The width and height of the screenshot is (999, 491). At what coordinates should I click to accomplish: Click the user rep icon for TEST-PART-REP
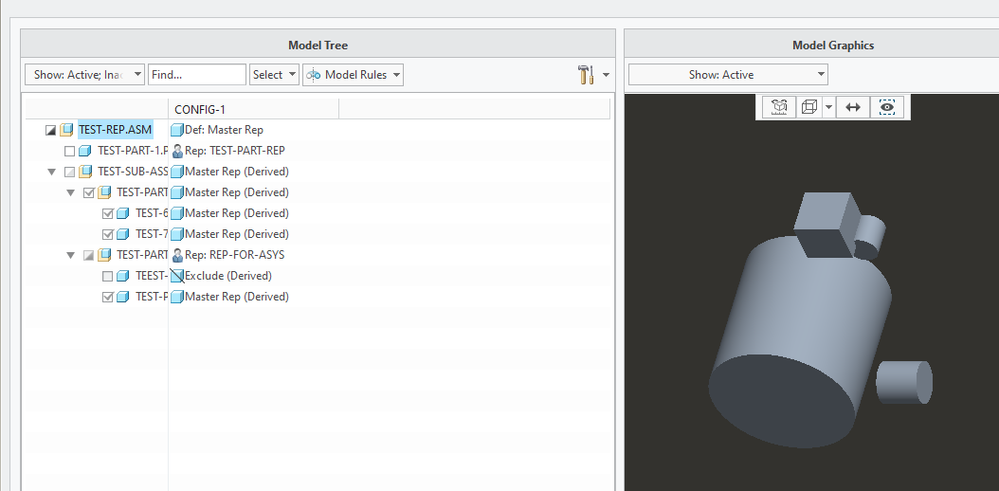pos(177,151)
